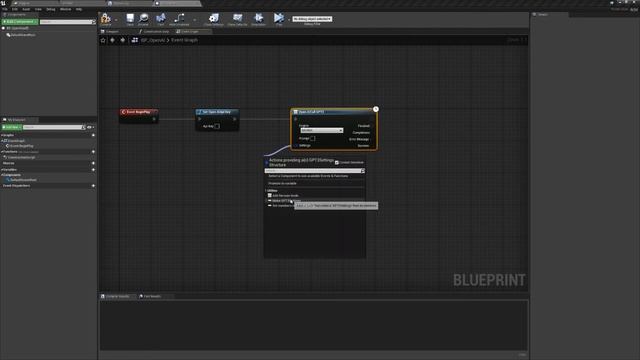Image resolution: width=640 pixels, height=360 pixels.
Task: Click the action menu search field
Action: tap(314, 171)
